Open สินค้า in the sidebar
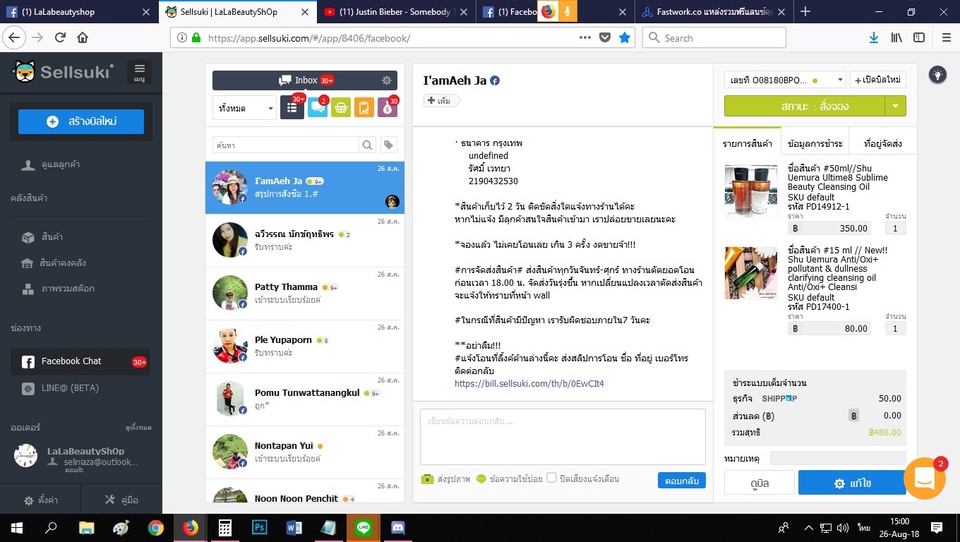 (52, 237)
